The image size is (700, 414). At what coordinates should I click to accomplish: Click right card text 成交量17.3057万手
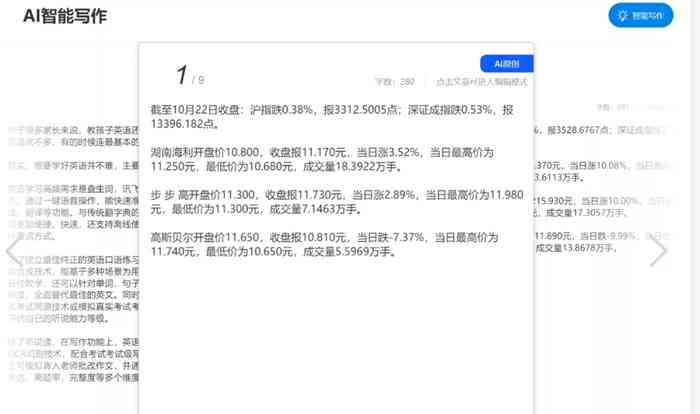[x=587, y=213]
